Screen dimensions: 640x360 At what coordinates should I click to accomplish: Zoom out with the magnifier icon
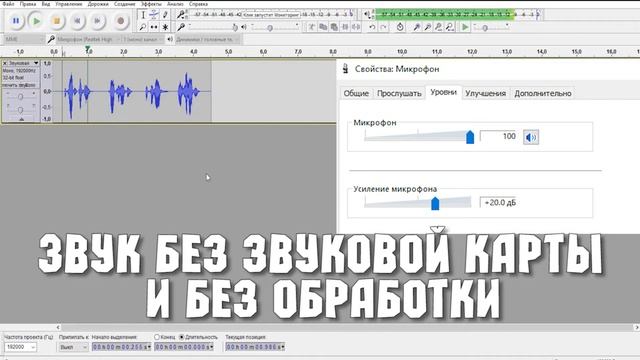click(x=427, y=27)
